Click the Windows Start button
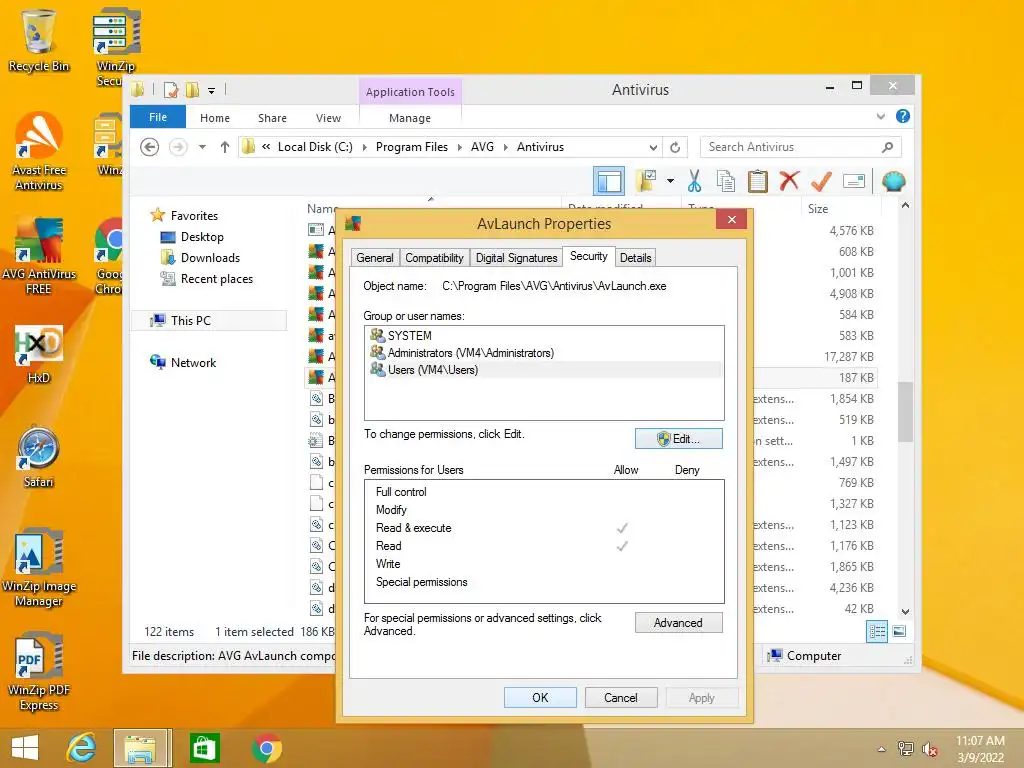1024x768 pixels. coord(25,748)
